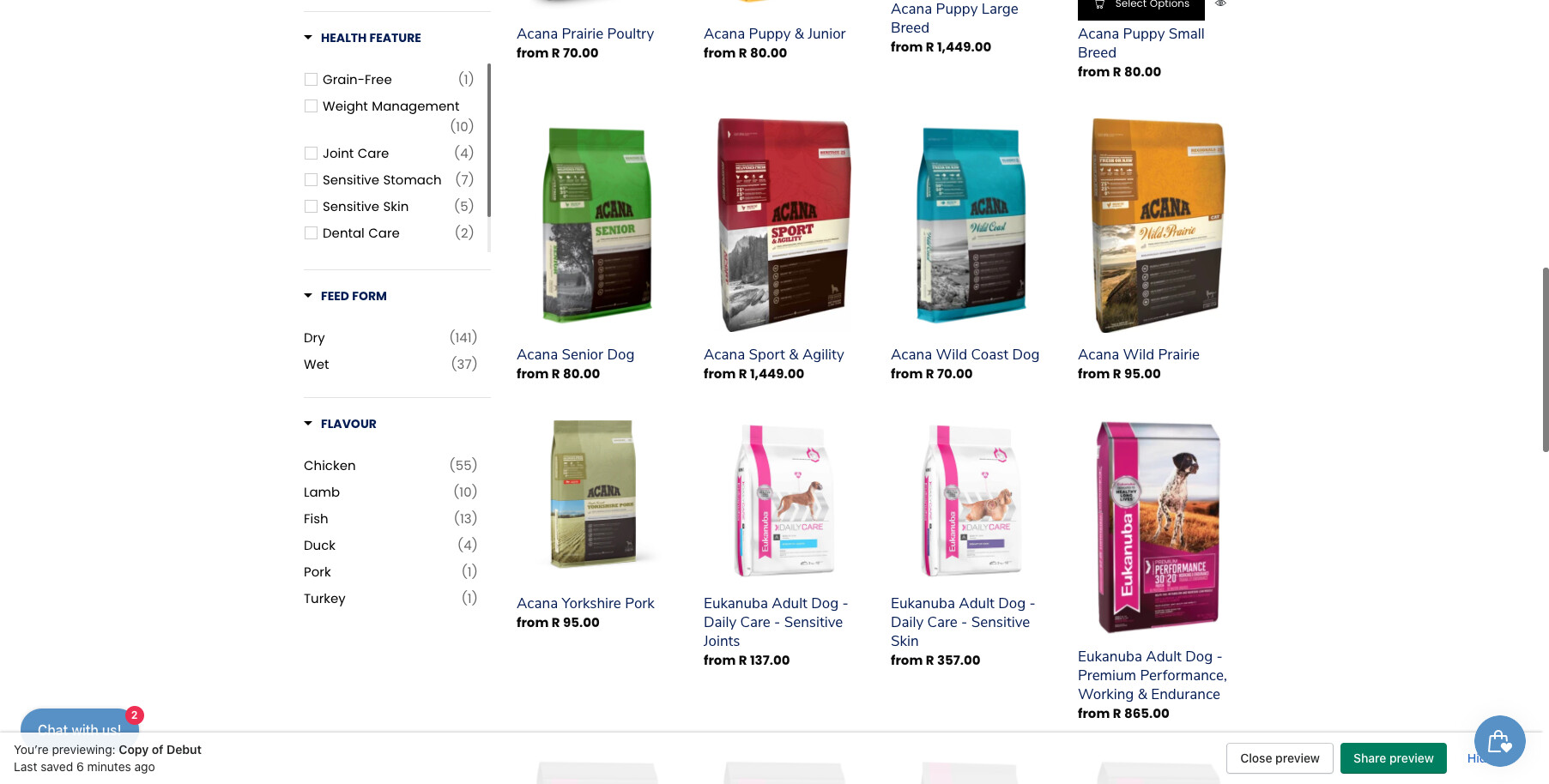The height and width of the screenshot is (784, 1549).
Task: Collapse the Feed Form filter section
Action: tap(345, 296)
